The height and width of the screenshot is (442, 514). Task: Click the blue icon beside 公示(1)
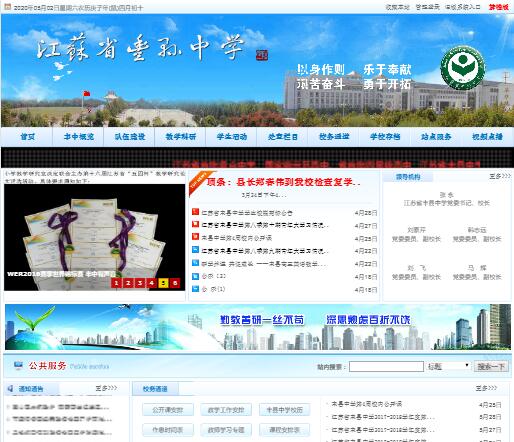click(x=195, y=289)
